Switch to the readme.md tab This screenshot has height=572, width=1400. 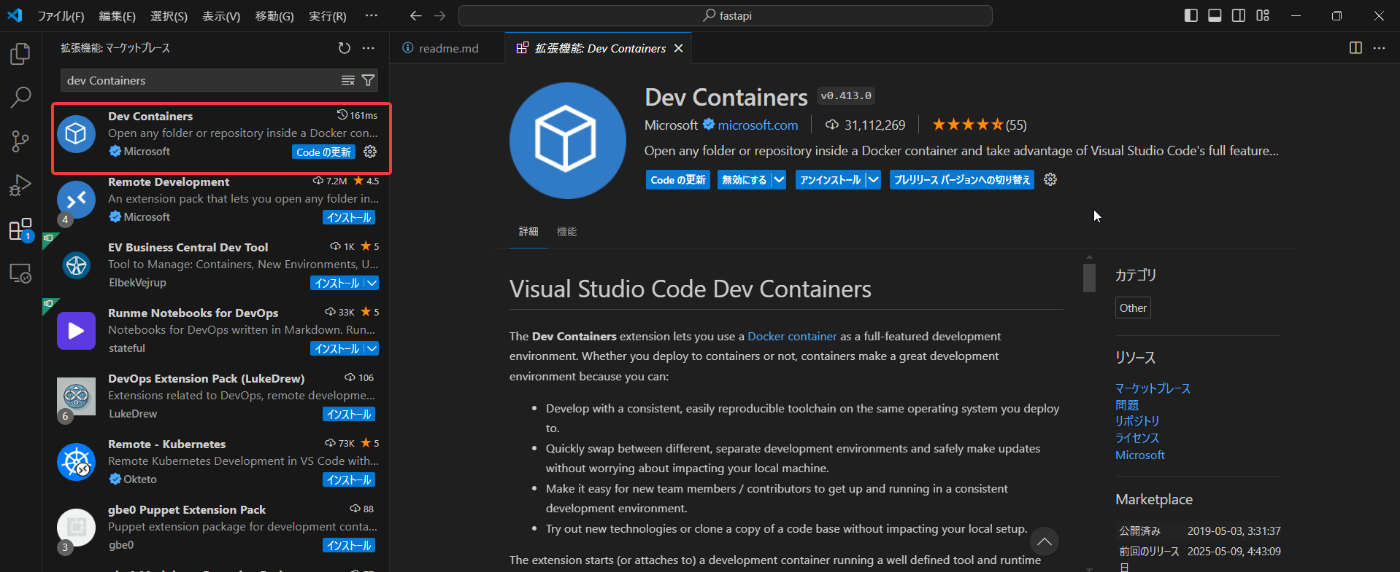coord(448,48)
